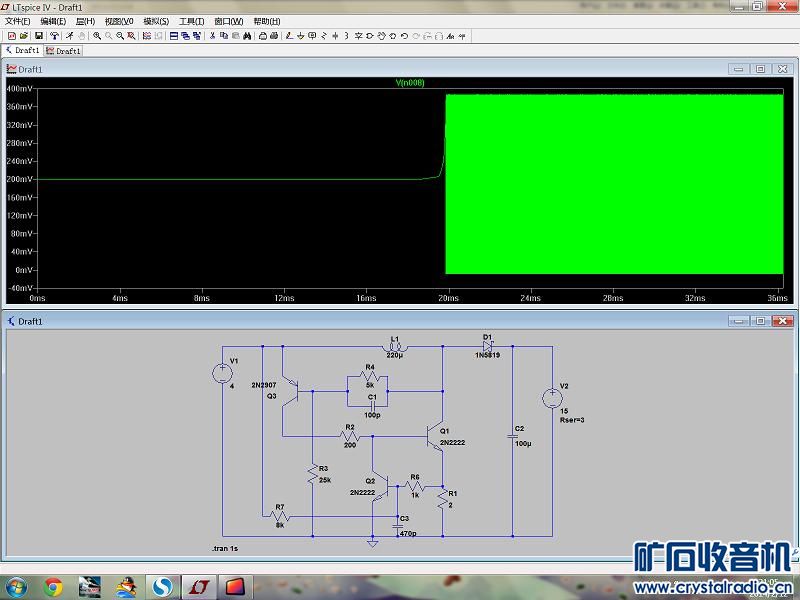Click the .tran 1s directive text

226,549
